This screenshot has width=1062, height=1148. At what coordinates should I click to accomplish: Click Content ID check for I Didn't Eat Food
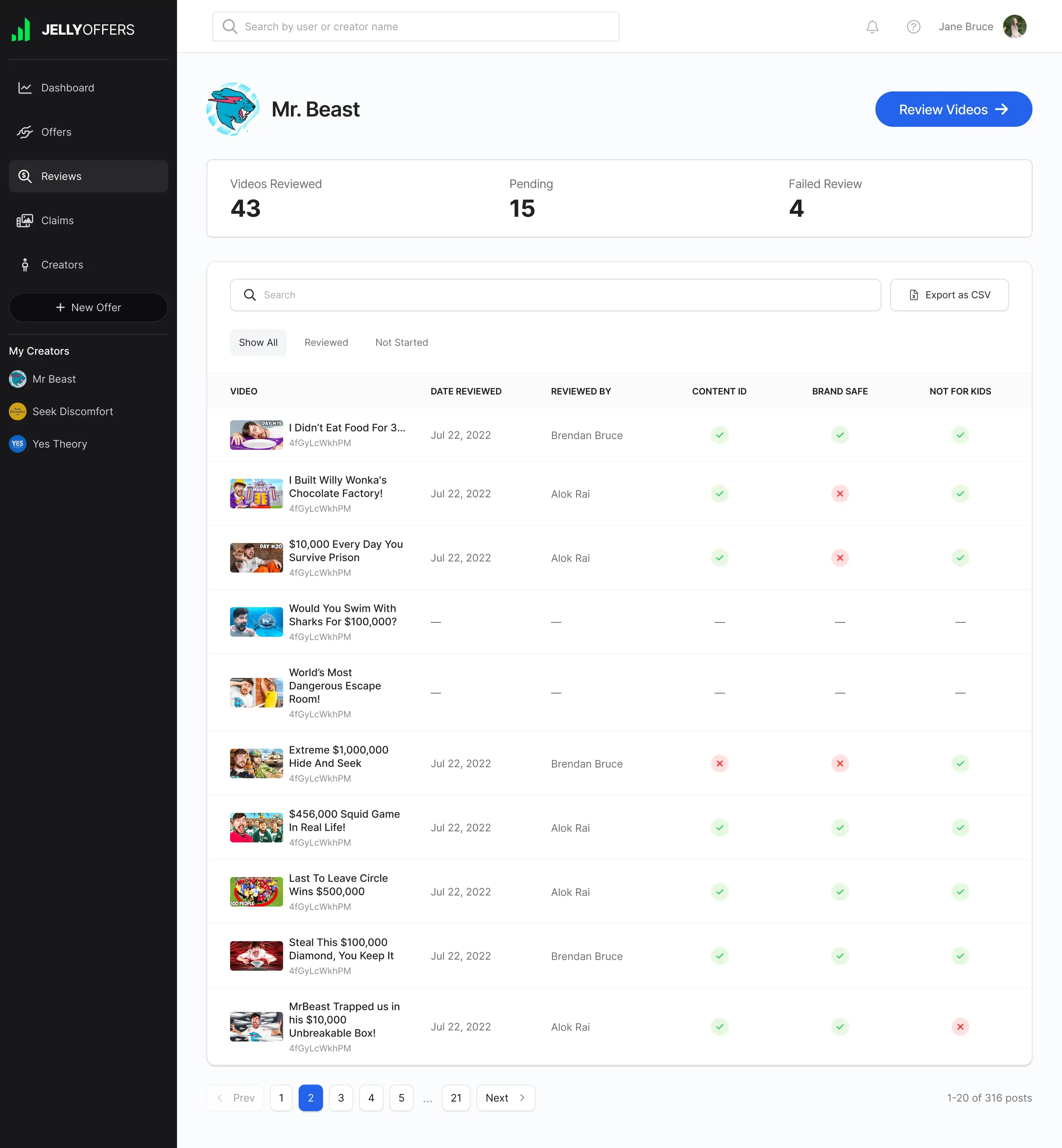[x=719, y=435]
